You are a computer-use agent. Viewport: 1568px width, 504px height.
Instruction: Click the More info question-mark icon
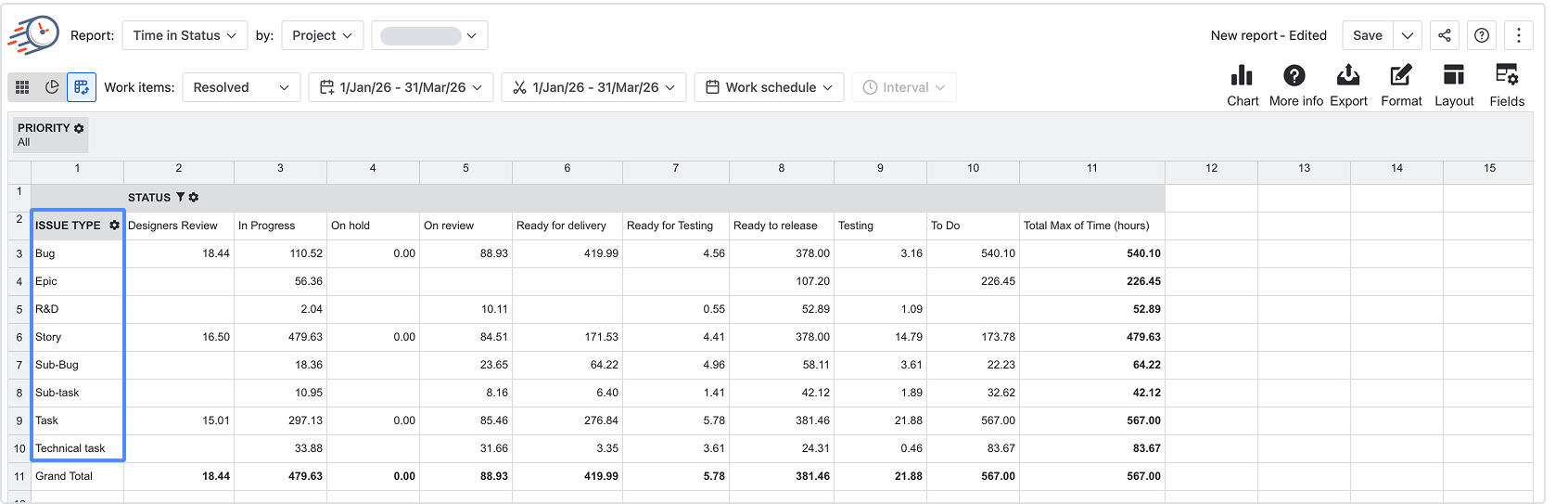point(1294,75)
